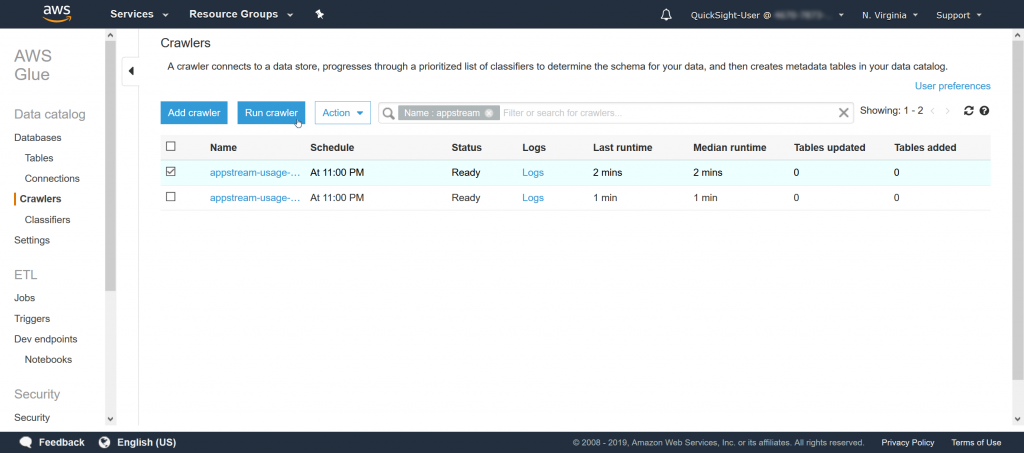The width and height of the screenshot is (1024, 453).
Task: Collapse the side navigation with the arrow
Action: tap(131, 71)
